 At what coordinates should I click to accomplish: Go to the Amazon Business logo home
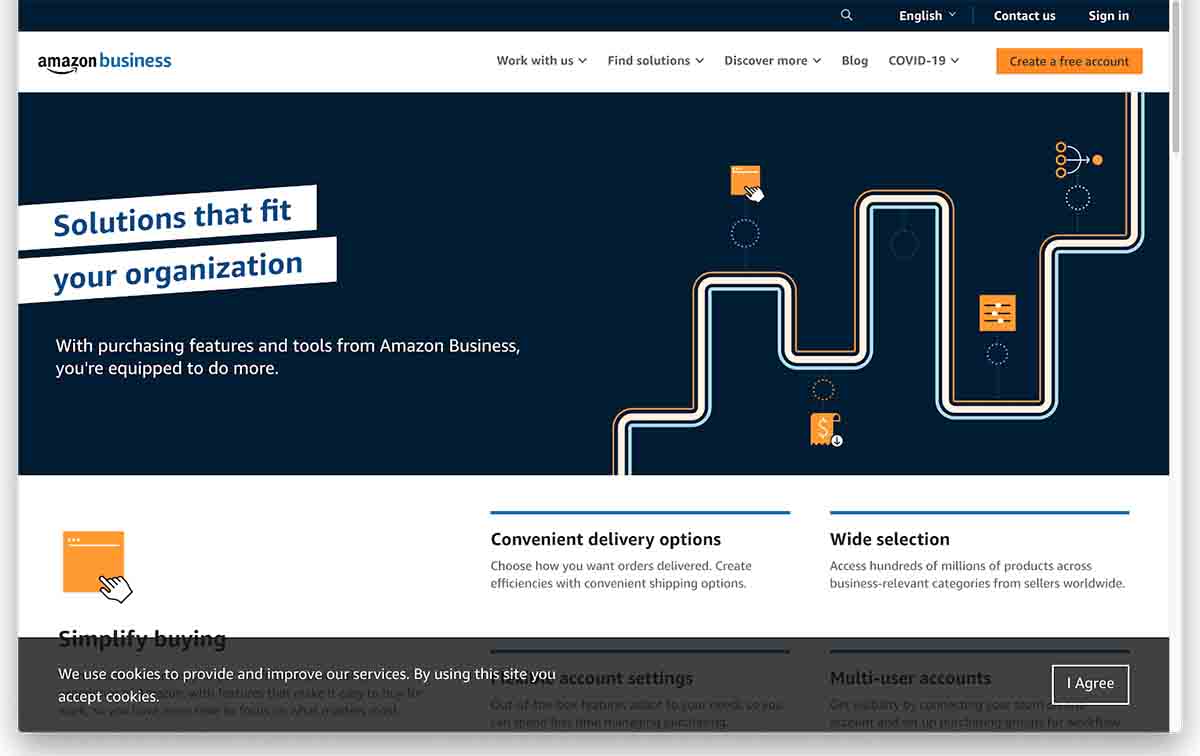(x=105, y=61)
